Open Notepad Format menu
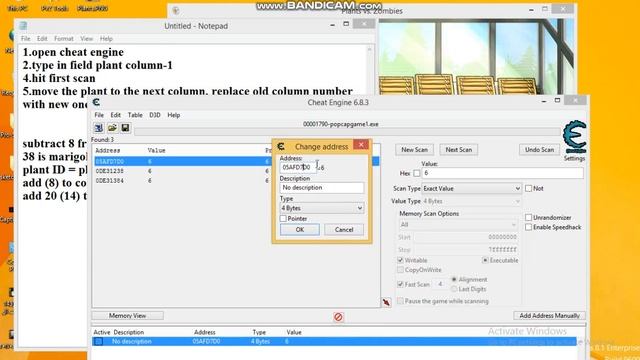 click(64, 39)
